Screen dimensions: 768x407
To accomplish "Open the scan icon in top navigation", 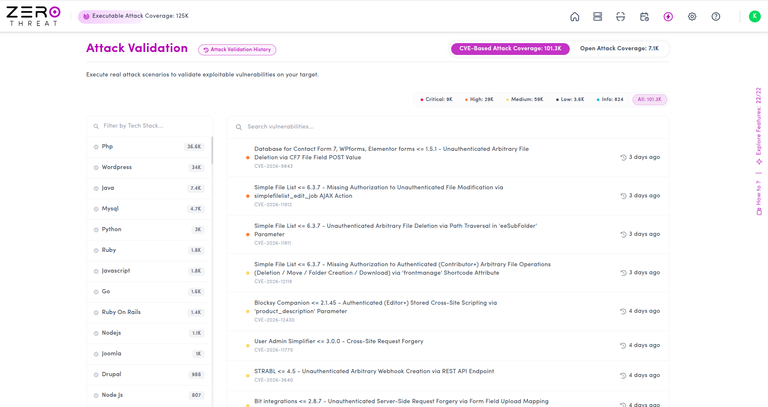I will coord(621,17).
